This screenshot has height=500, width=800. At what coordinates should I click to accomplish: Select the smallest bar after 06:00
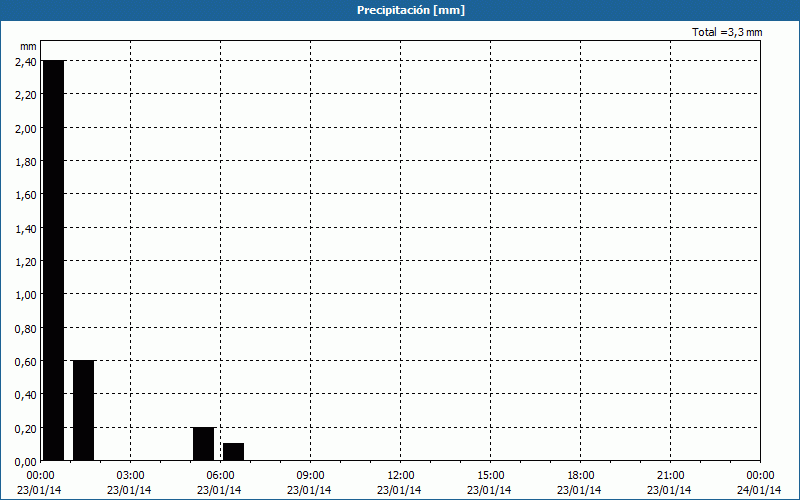(x=234, y=452)
